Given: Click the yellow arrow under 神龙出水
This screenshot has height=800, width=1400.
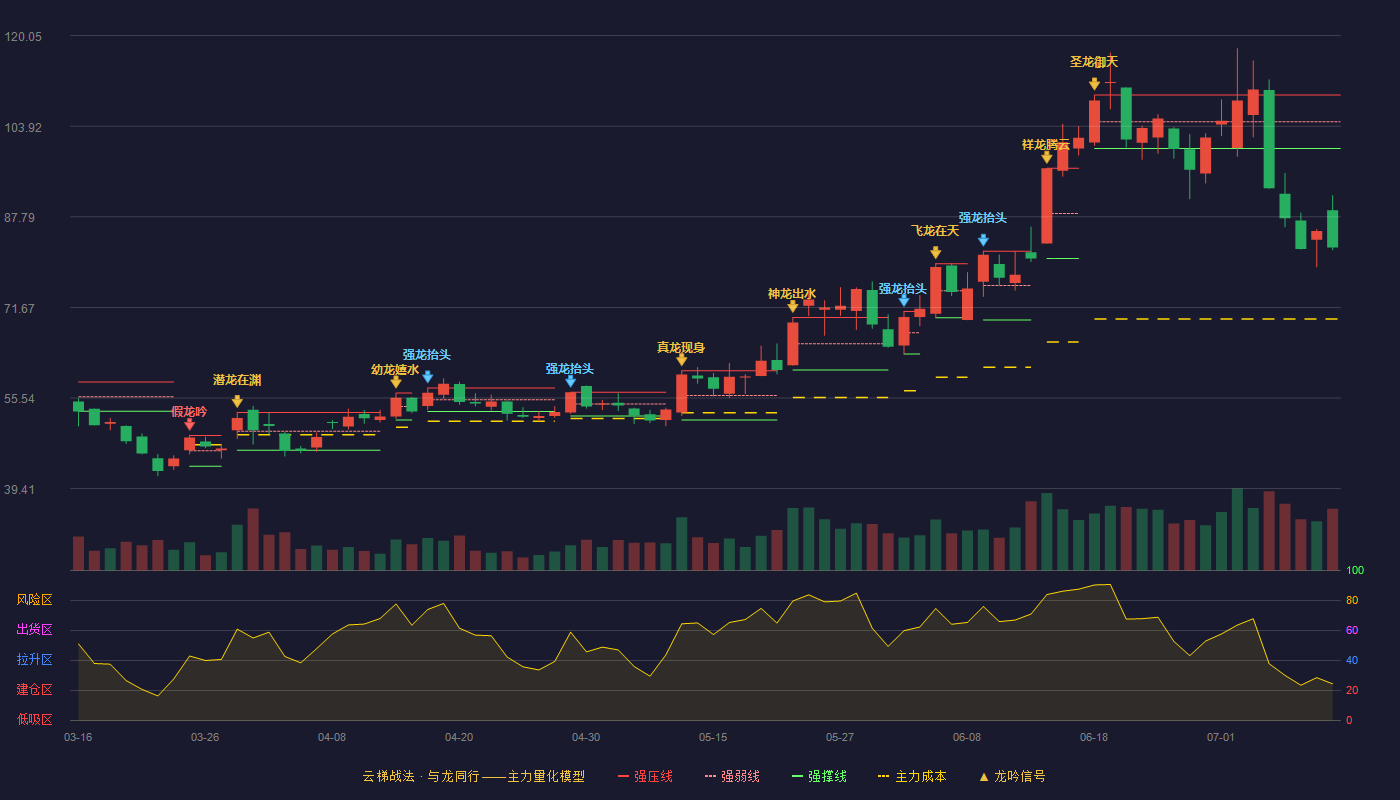Looking at the screenshot, I should click(792, 307).
